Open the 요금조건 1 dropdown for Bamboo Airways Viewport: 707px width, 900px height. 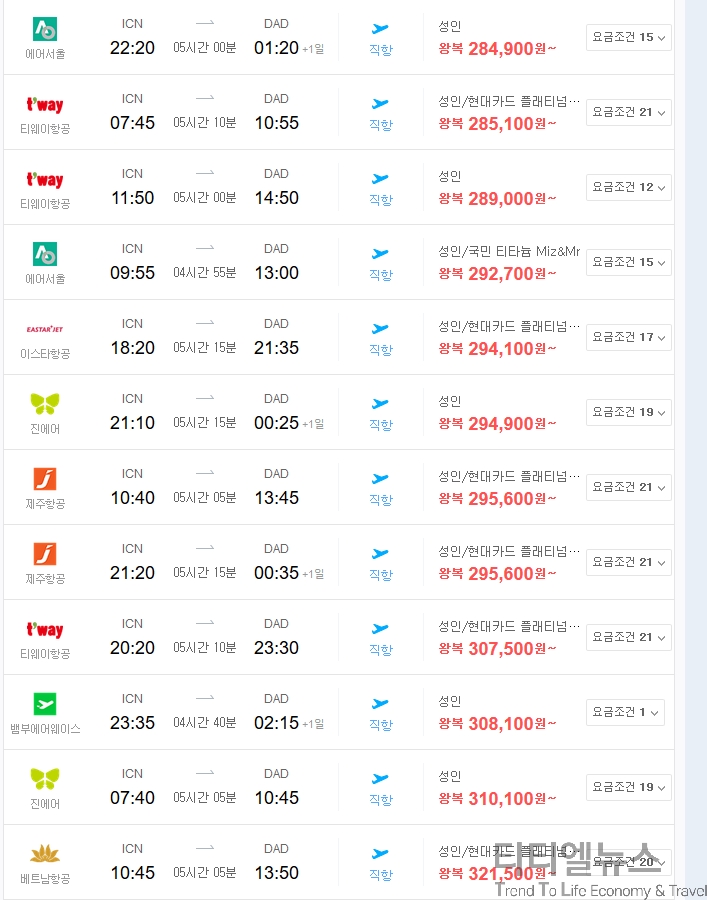click(625, 712)
